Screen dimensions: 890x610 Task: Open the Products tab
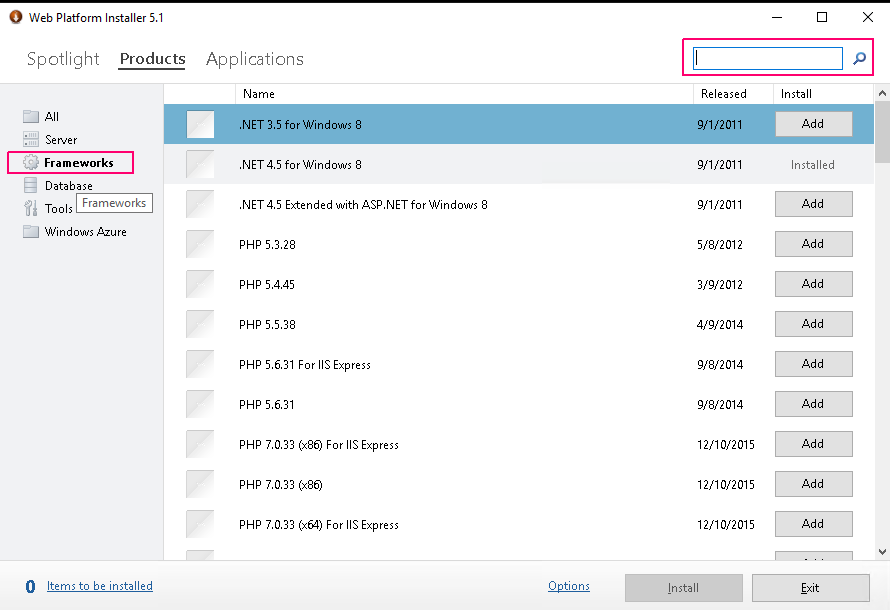[152, 59]
